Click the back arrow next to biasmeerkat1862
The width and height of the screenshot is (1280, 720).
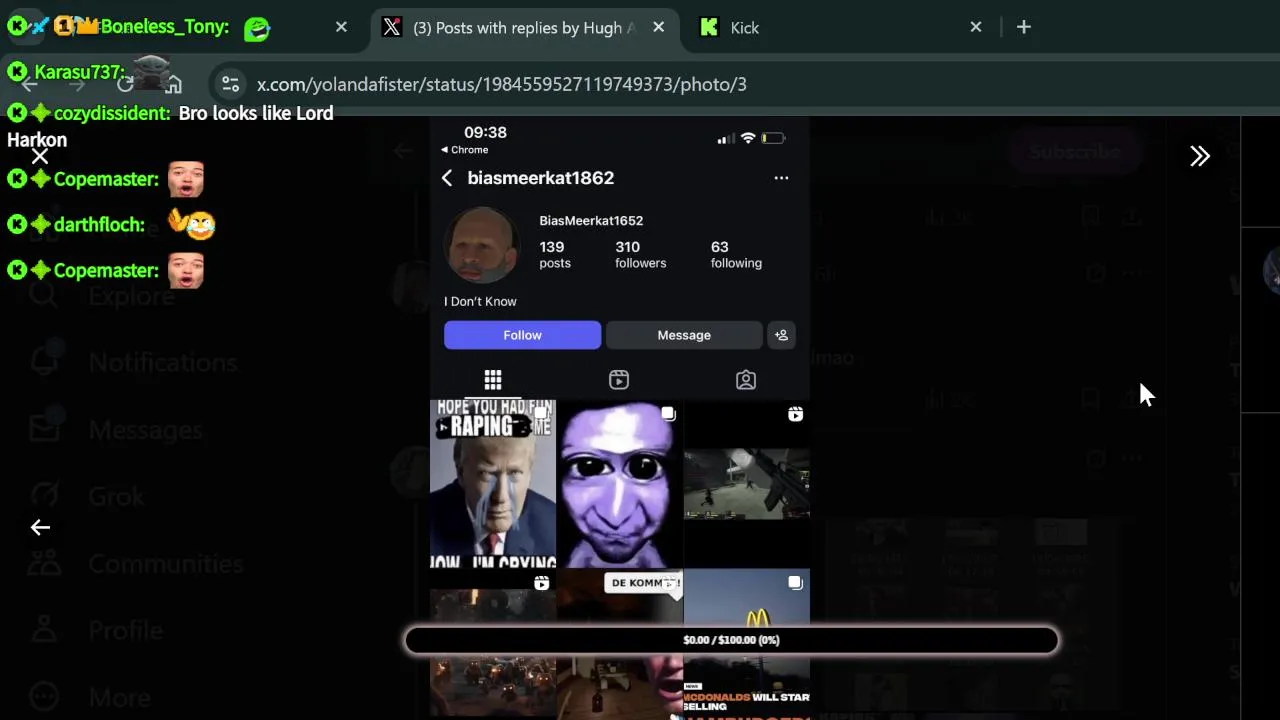coord(447,178)
